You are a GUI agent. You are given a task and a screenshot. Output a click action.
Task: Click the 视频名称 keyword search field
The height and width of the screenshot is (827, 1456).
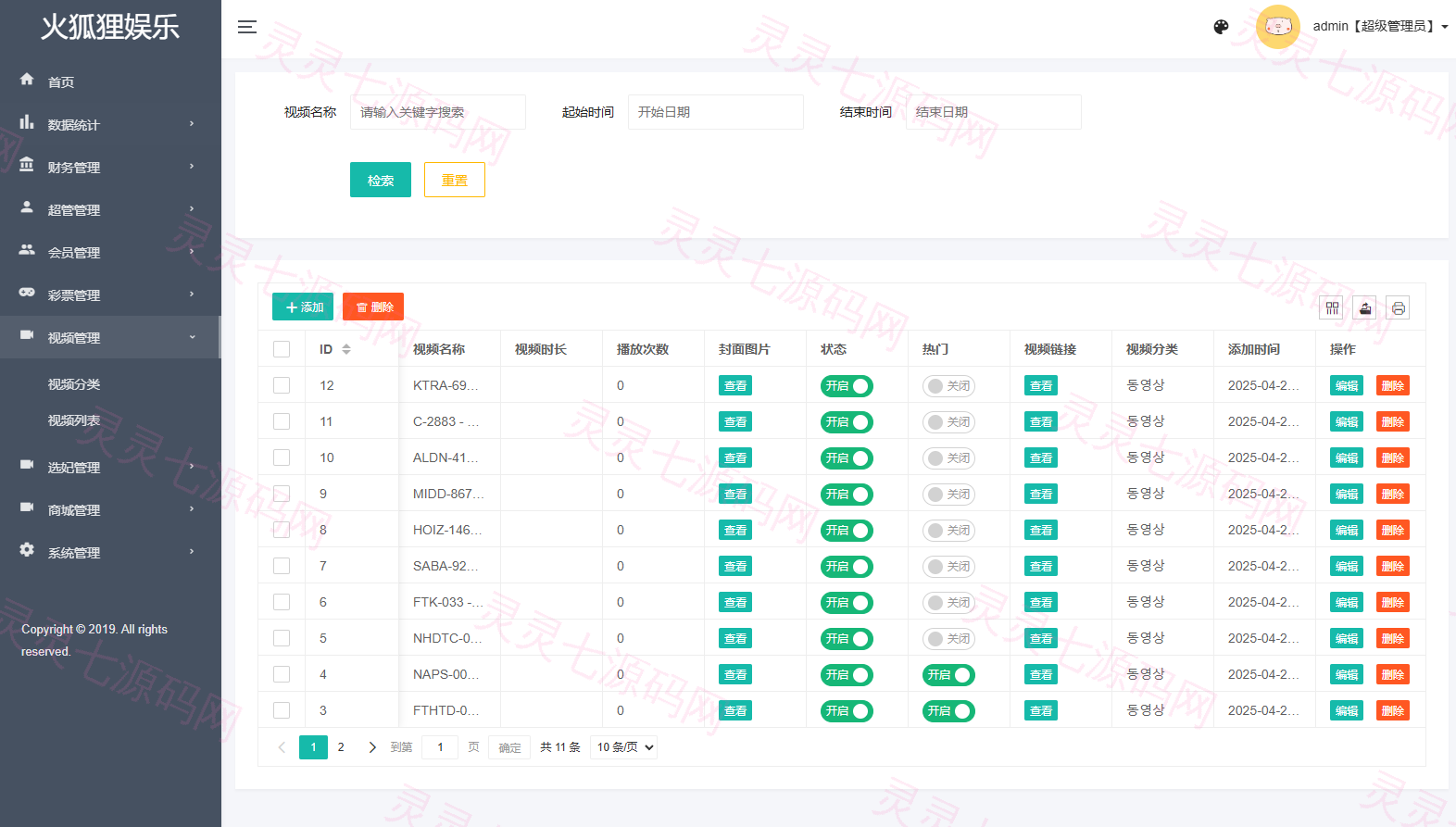coord(438,112)
